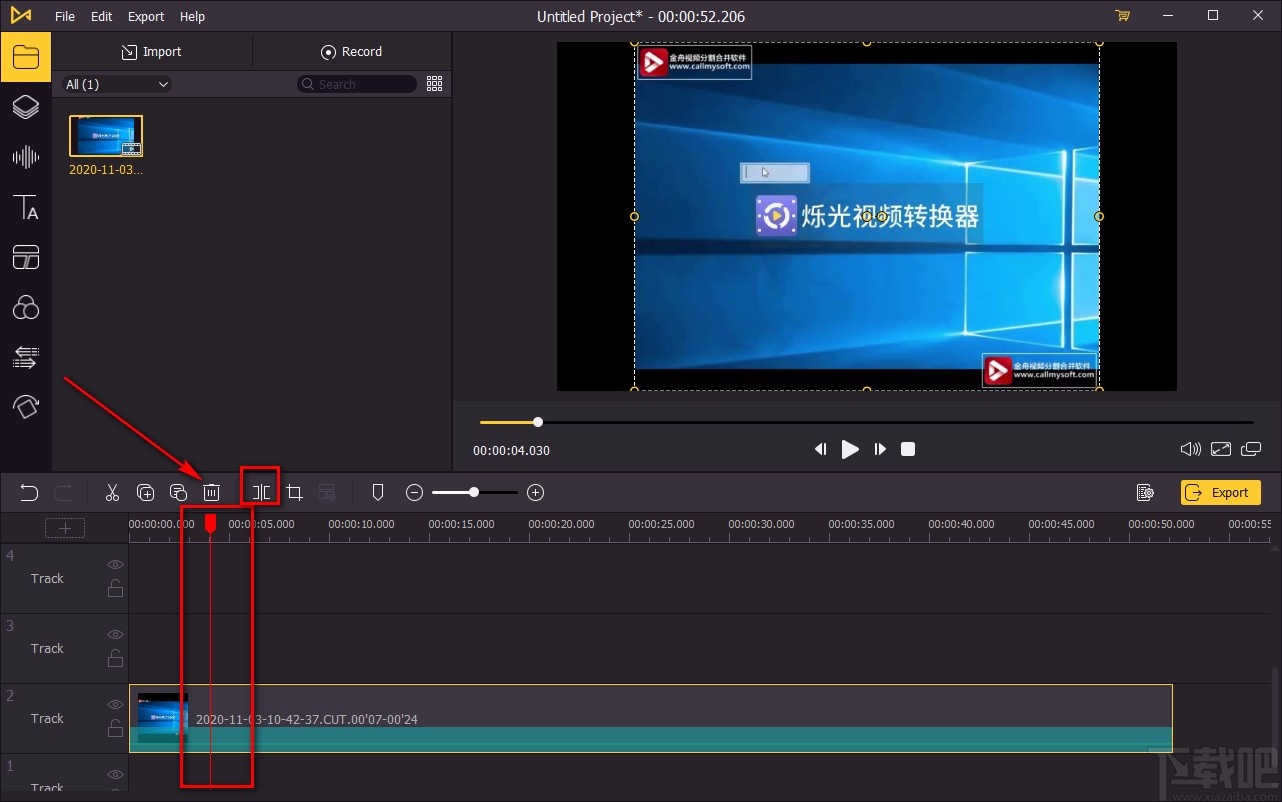1282x802 pixels.
Task: Open the Audio waveform panel in sidebar
Action: click(25, 157)
